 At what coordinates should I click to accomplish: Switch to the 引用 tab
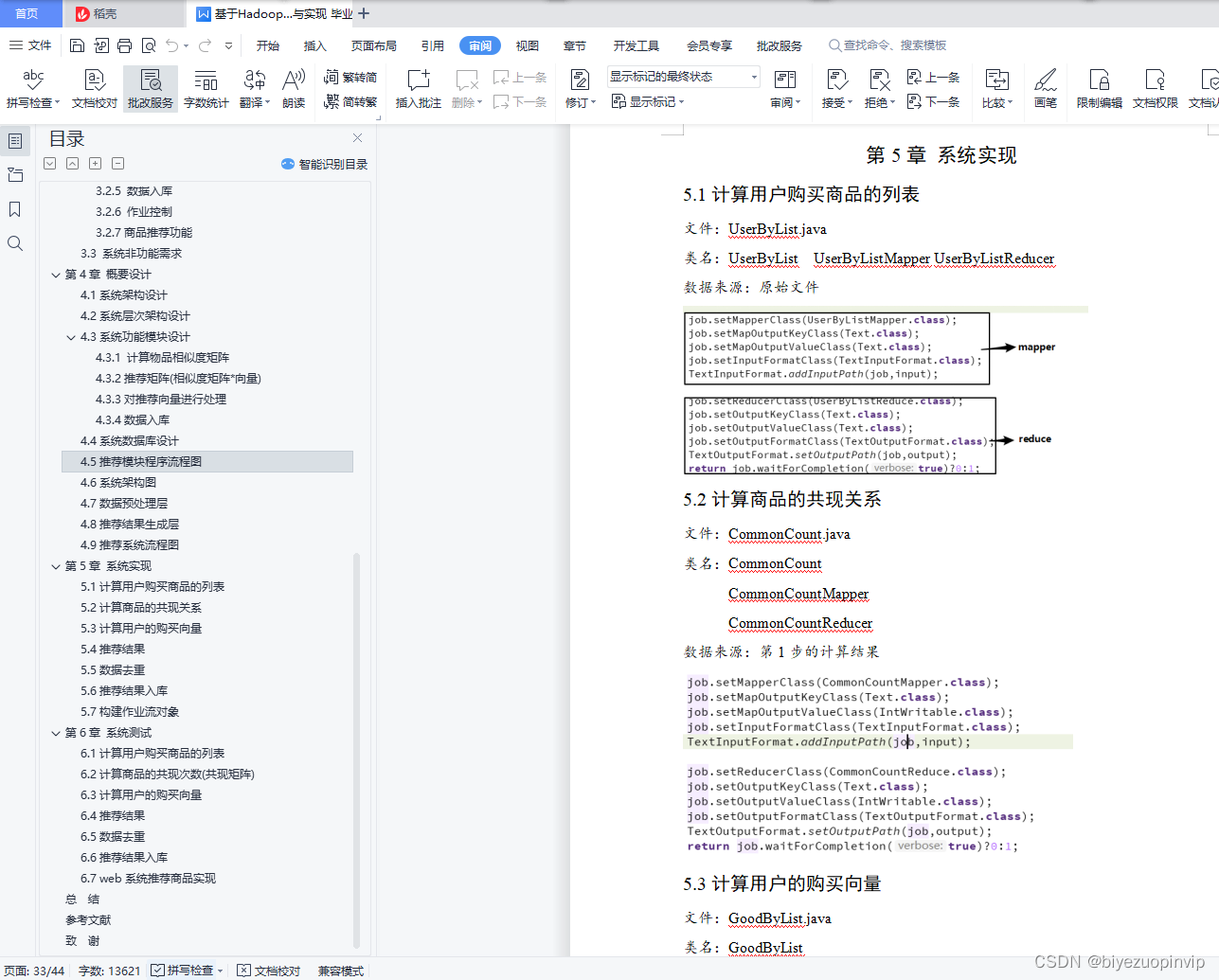tap(432, 45)
